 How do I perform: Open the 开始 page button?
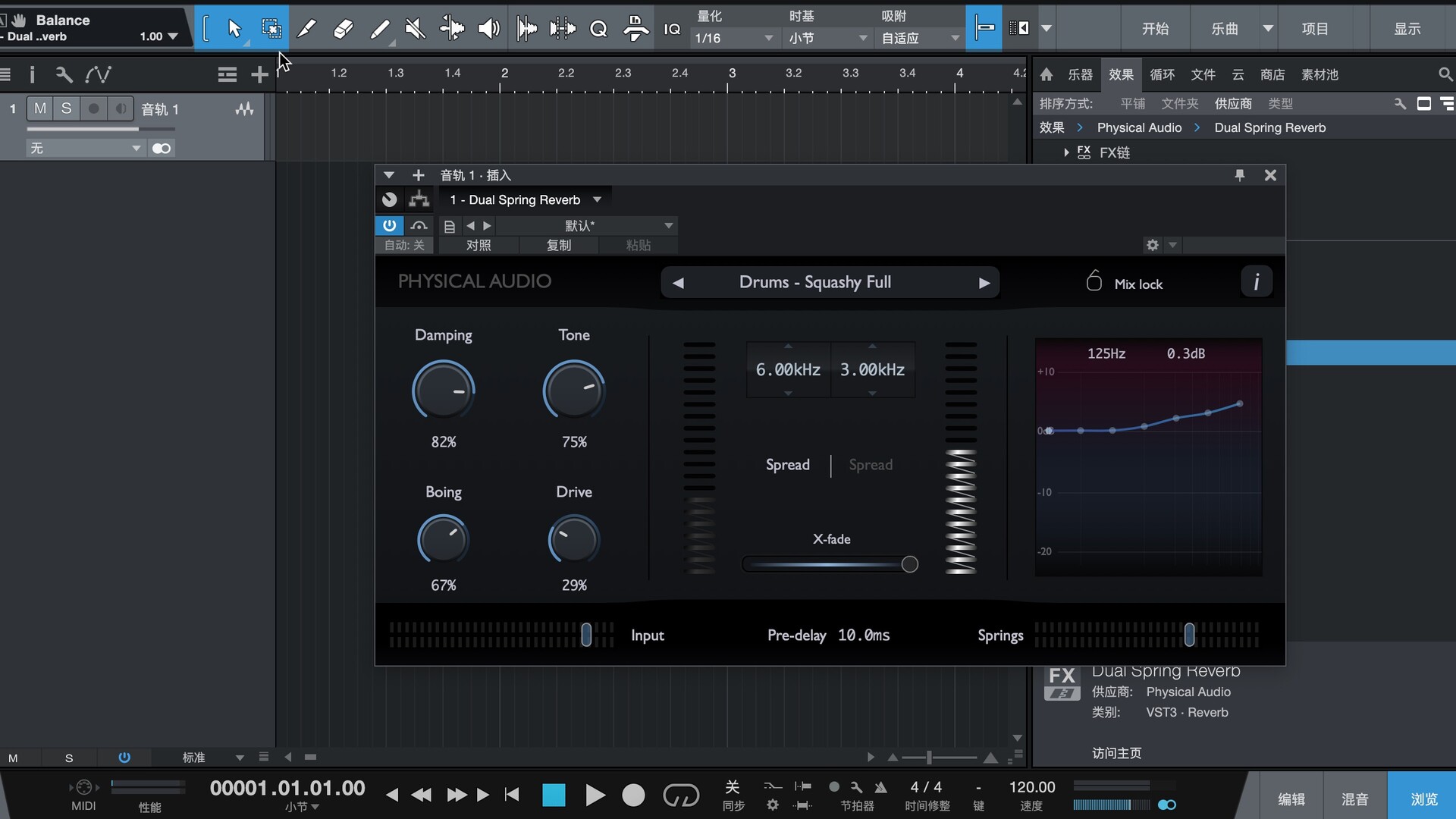click(x=1155, y=29)
